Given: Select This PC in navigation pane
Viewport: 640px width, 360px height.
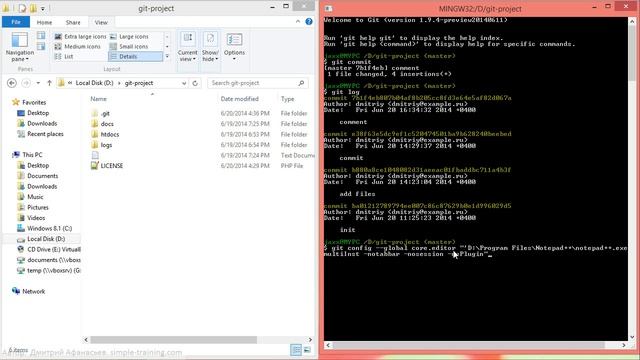Looking at the screenshot, I should [32, 155].
